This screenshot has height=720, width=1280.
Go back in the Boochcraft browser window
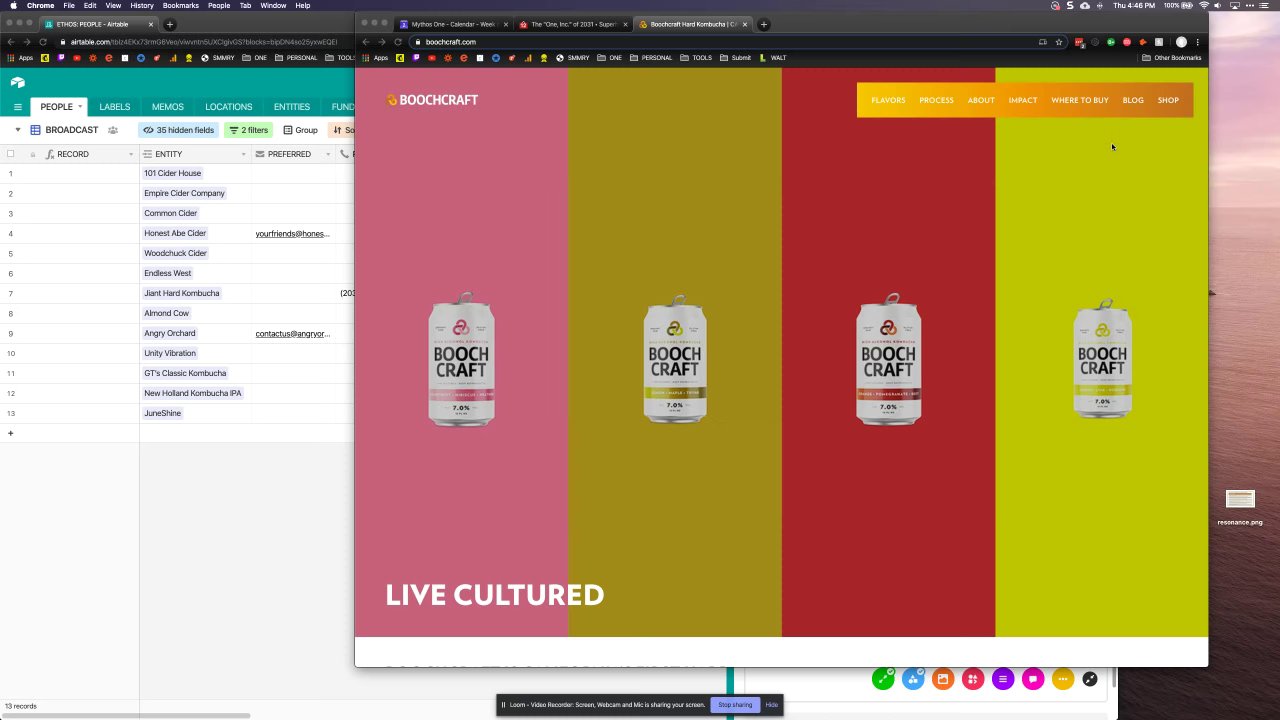pyautogui.click(x=366, y=42)
